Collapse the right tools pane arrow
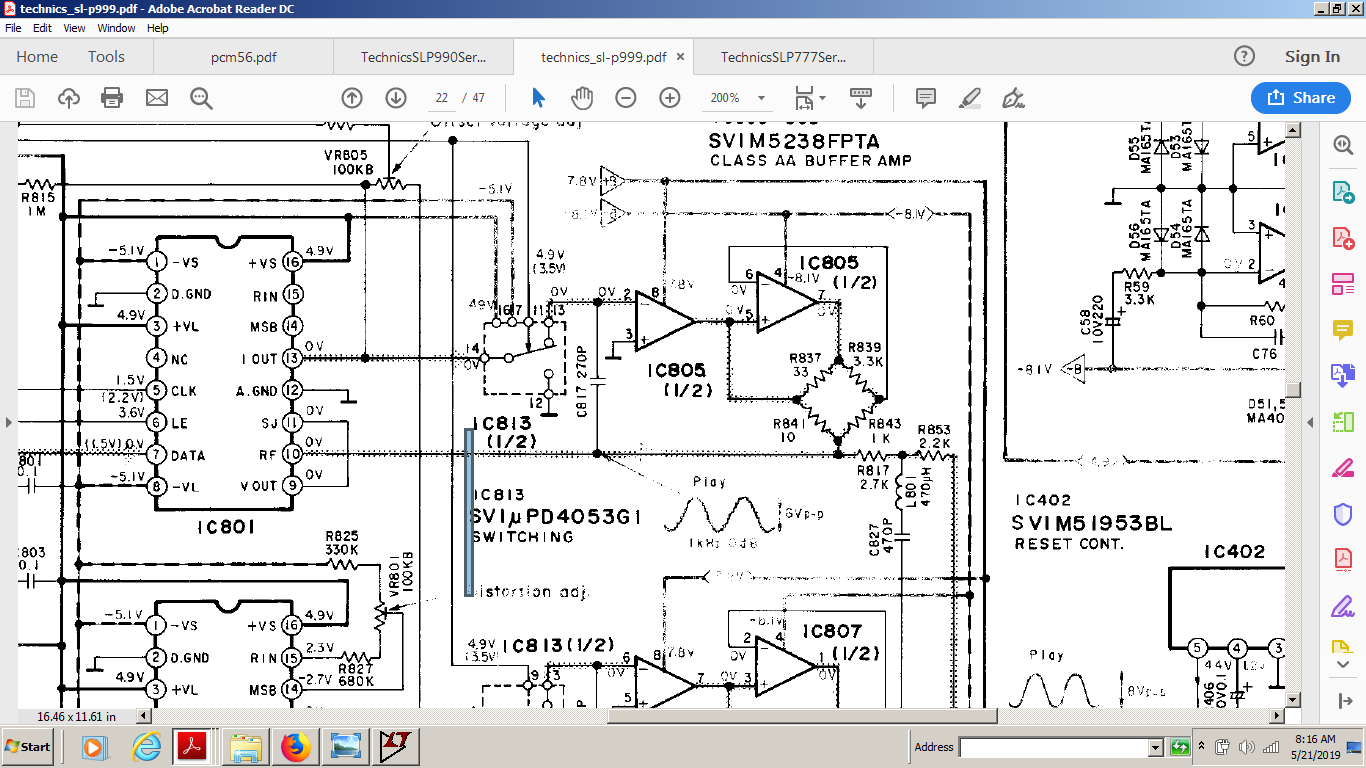 tap(1311, 422)
